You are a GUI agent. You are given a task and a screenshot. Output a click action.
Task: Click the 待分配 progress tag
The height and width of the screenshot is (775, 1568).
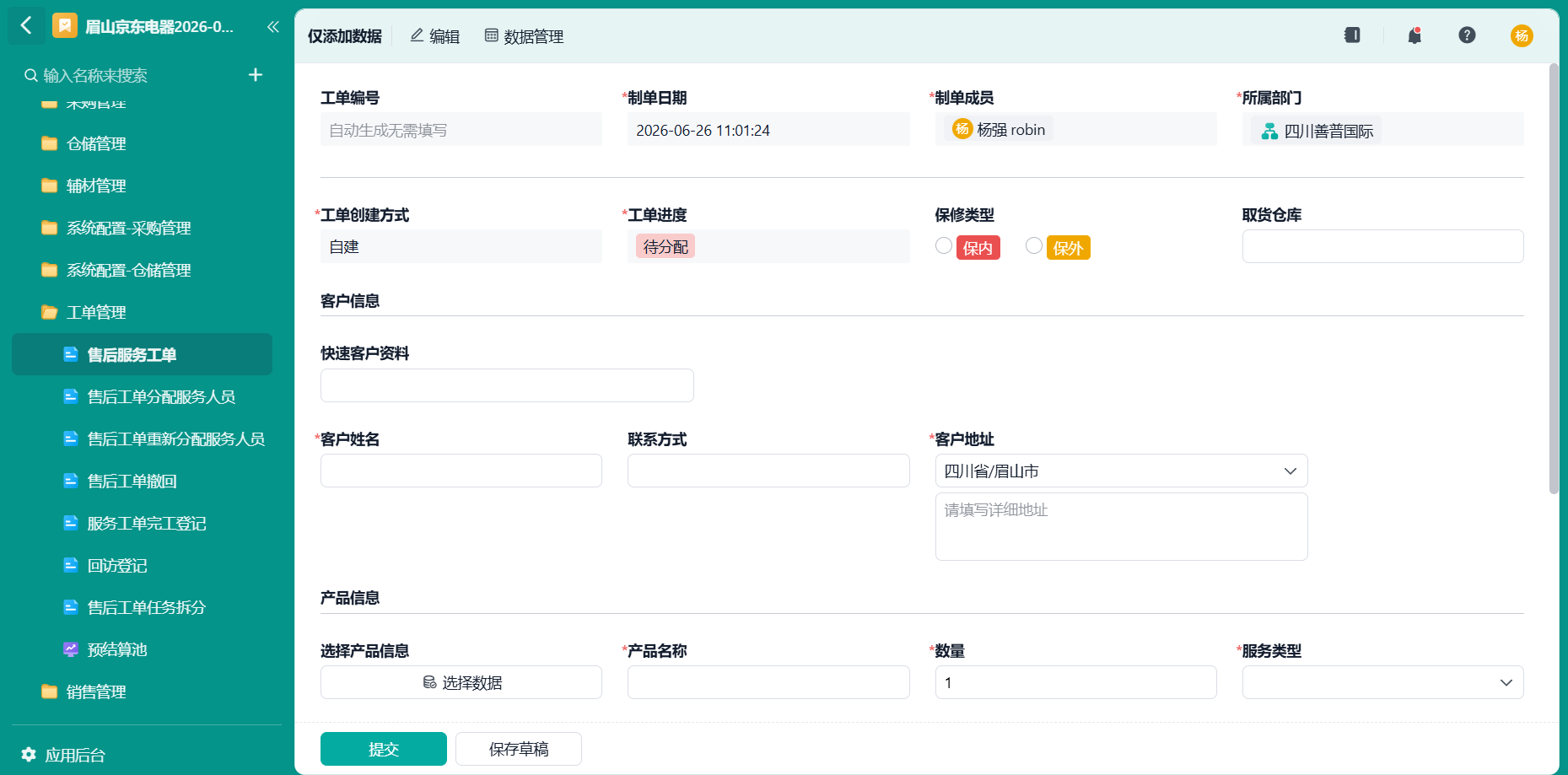tap(665, 246)
